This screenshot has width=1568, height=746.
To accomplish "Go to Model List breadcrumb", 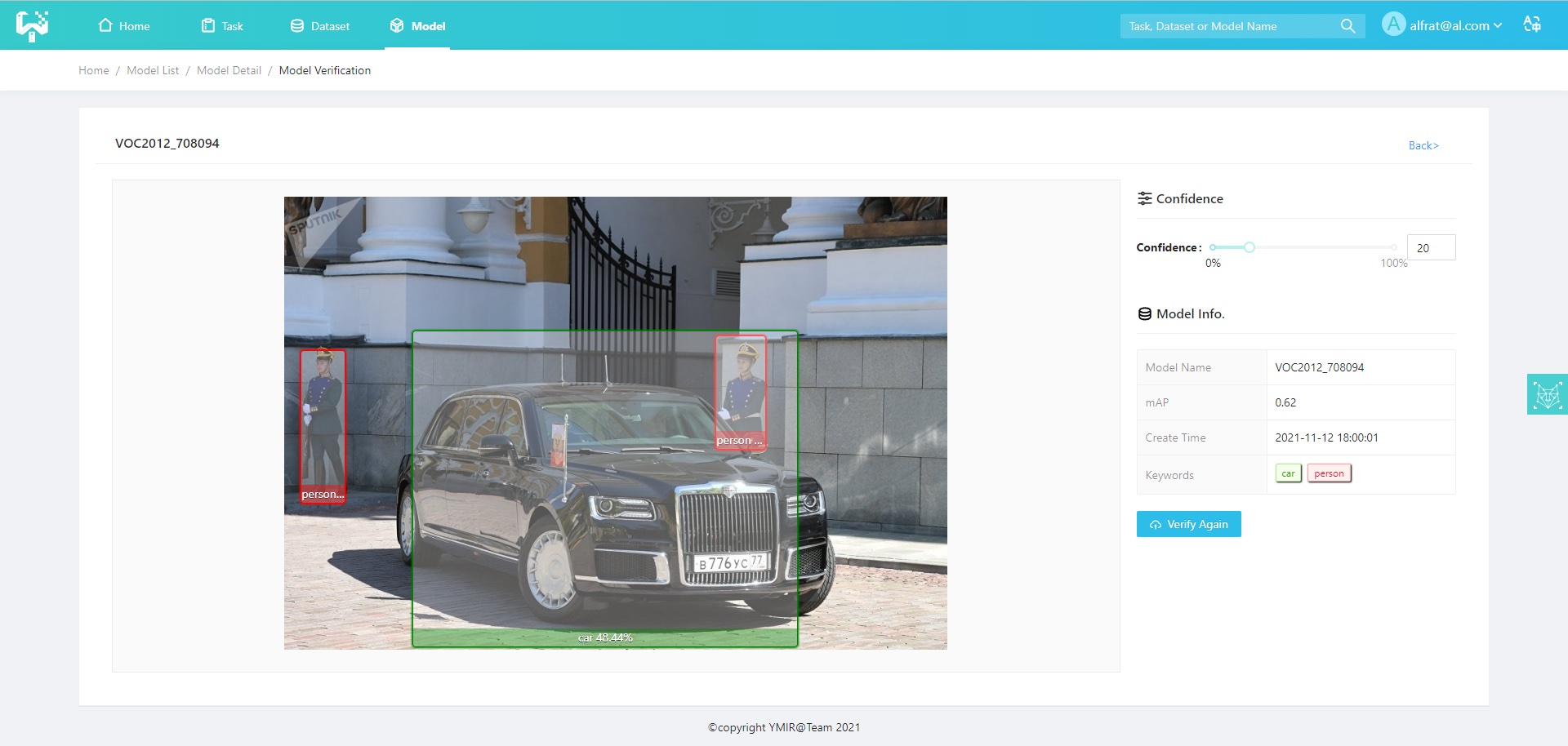I will coord(153,70).
